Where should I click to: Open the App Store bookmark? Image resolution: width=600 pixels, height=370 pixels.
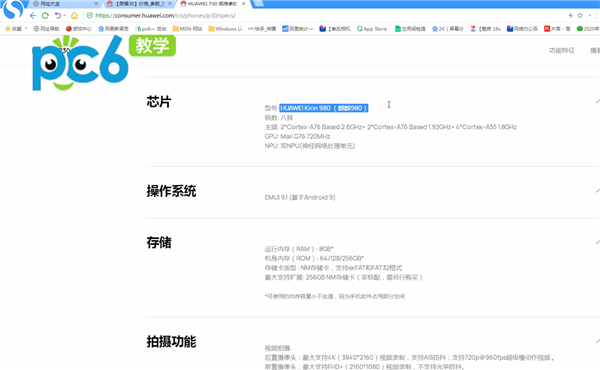372,29
